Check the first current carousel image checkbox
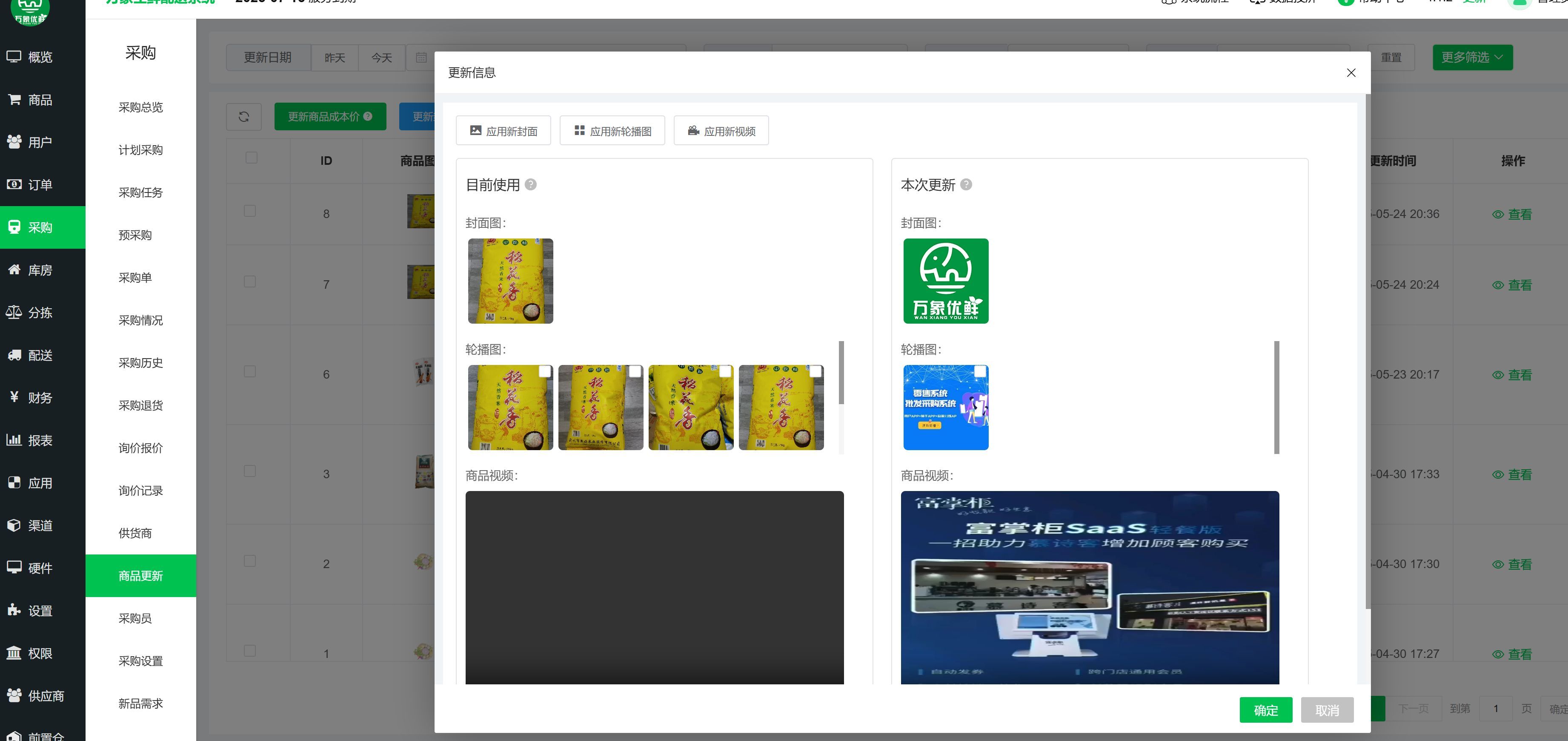The width and height of the screenshot is (1568, 741). [x=545, y=371]
